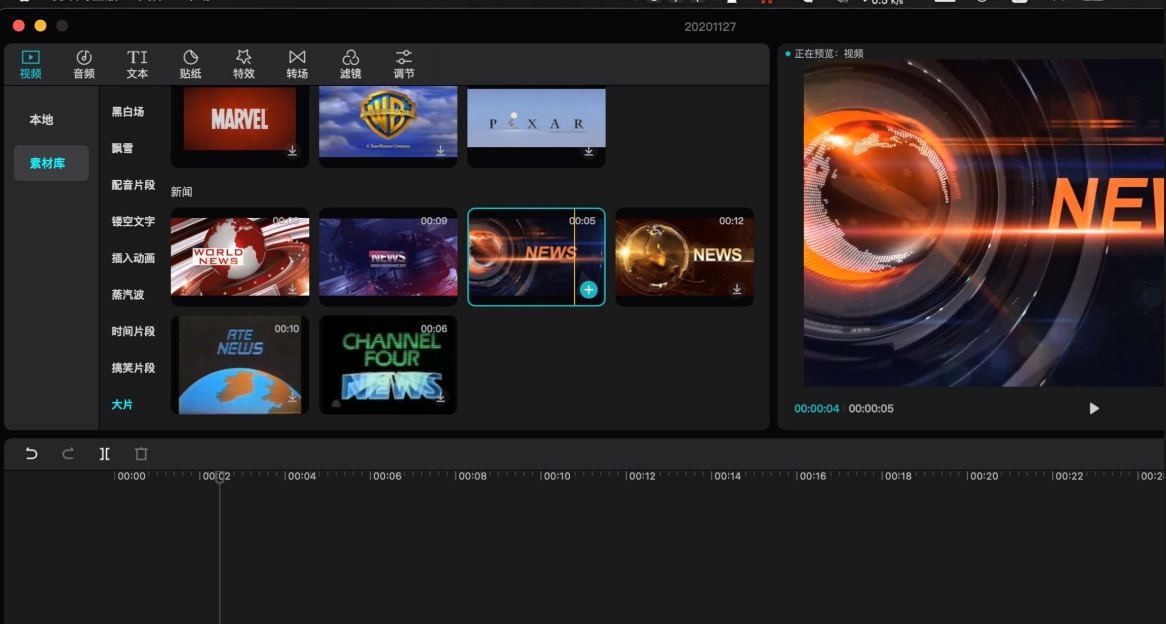Open the 插入动画 category
This screenshot has width=1166, height=624.
pos(133,258)
